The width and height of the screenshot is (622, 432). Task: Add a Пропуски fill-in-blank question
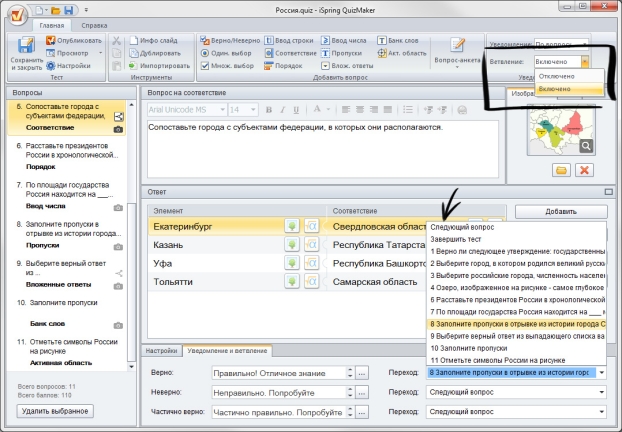[341, 53]
